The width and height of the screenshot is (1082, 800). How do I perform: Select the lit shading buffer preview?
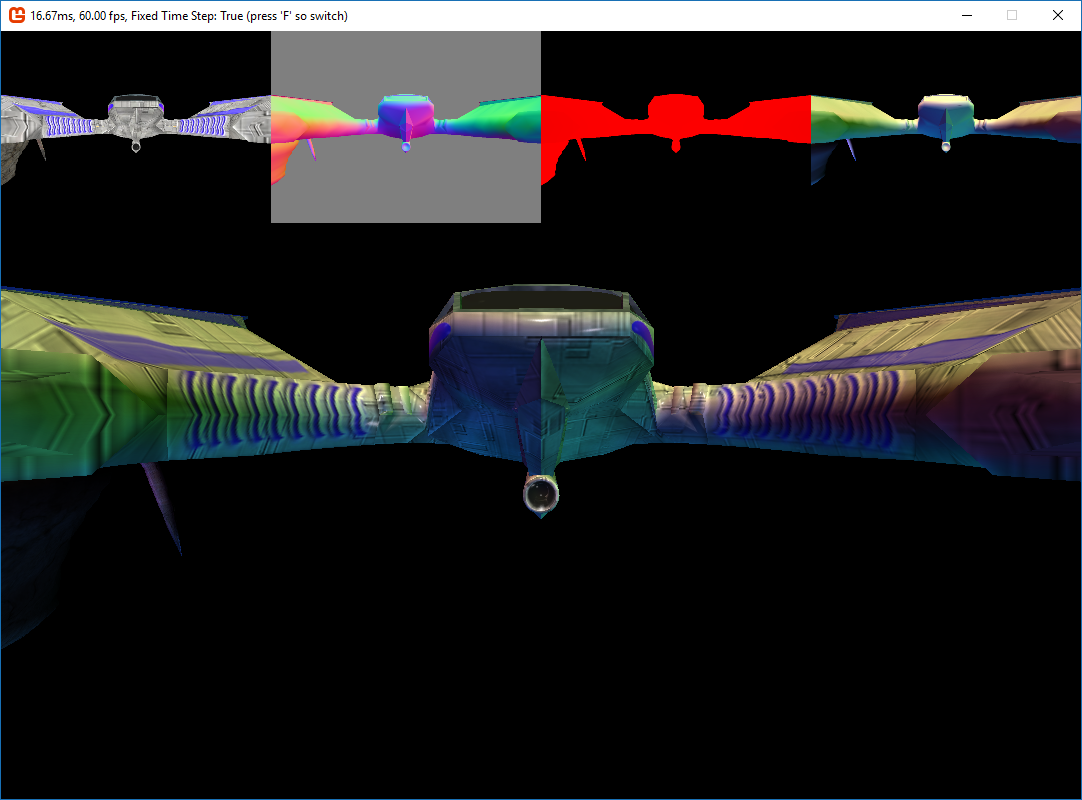pos(945,120)
